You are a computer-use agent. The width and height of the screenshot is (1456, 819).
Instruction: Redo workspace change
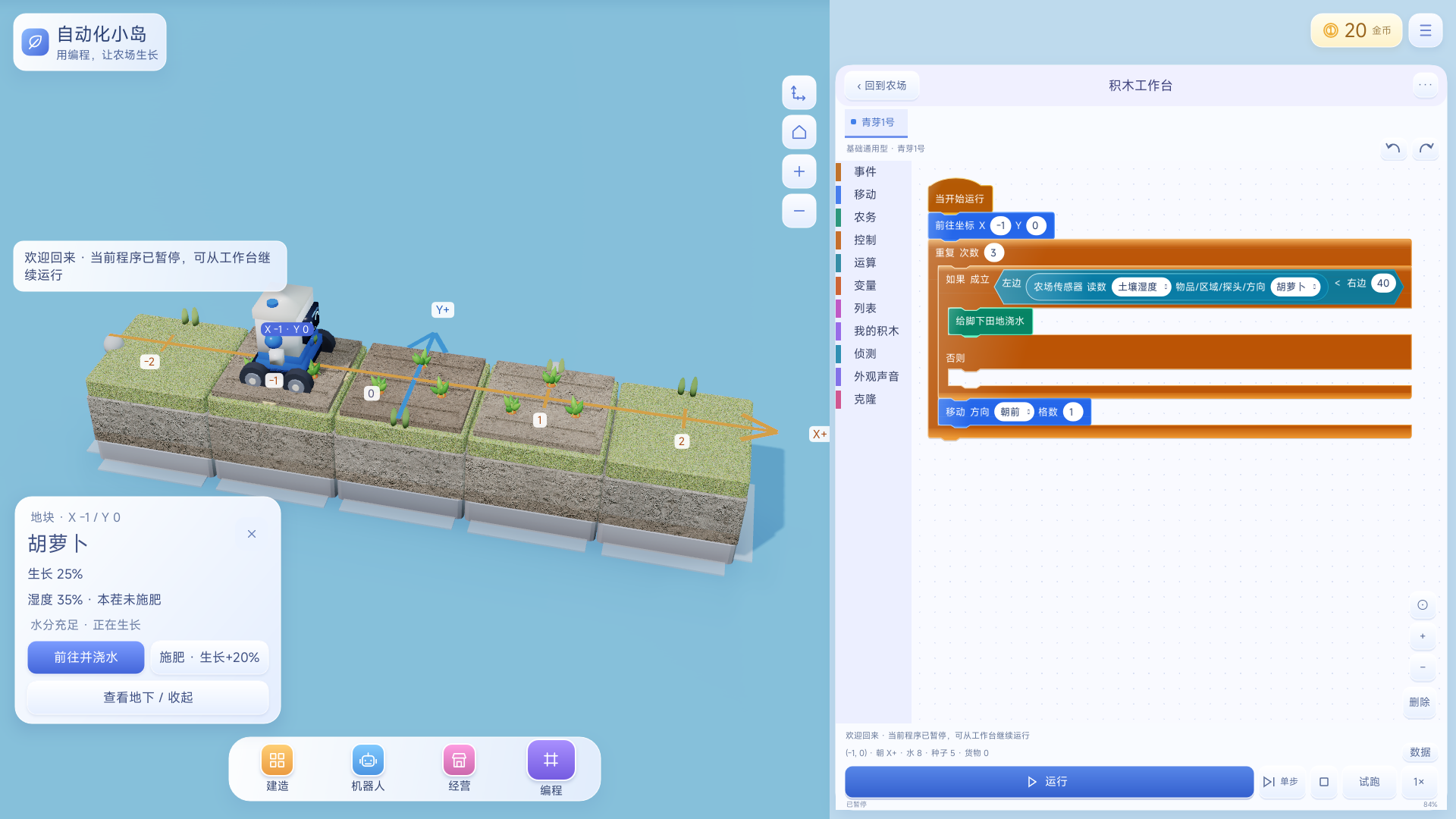[1426, 148]
